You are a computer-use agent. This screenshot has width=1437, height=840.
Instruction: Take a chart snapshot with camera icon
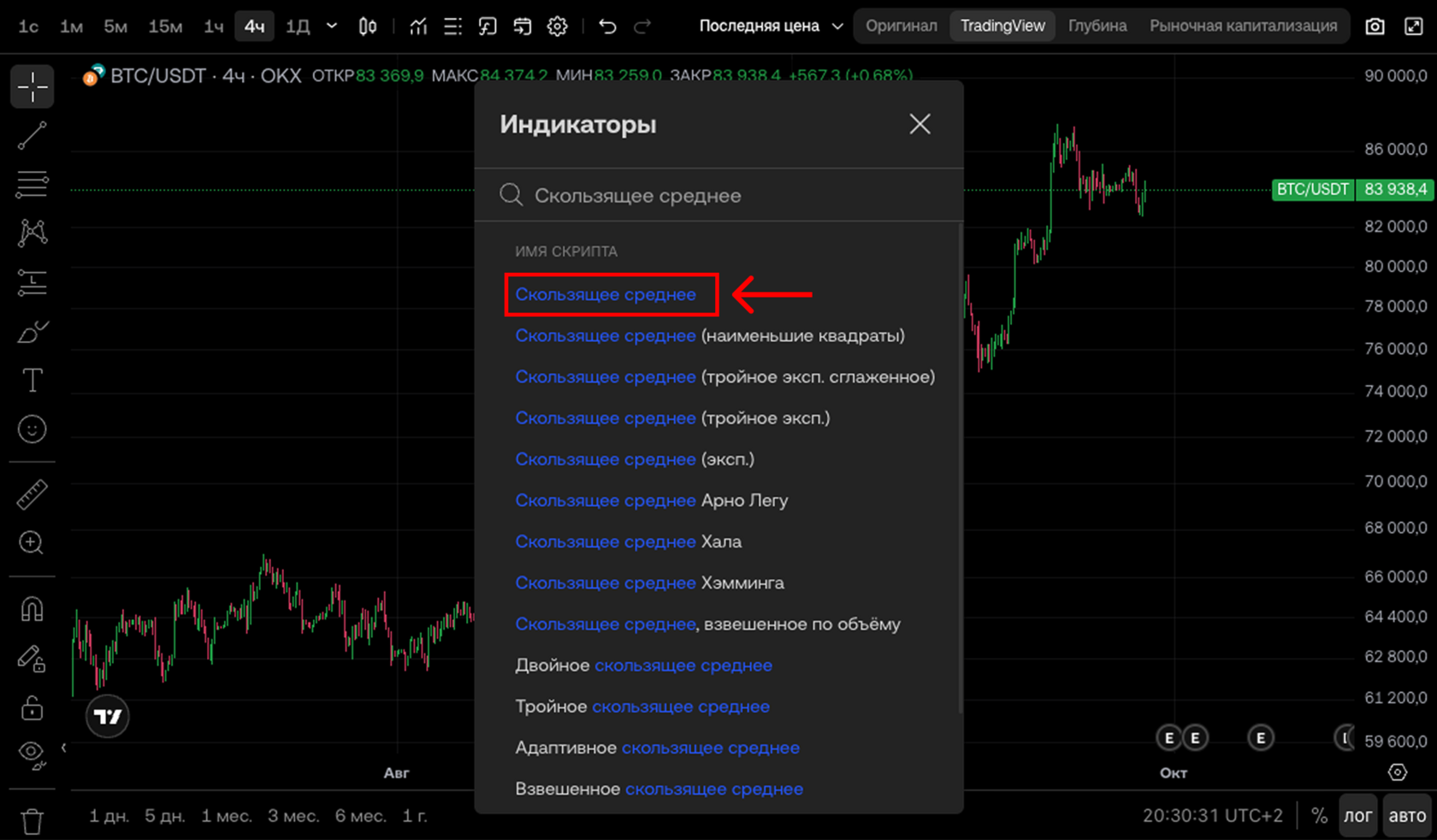(x=1375, y=27)
